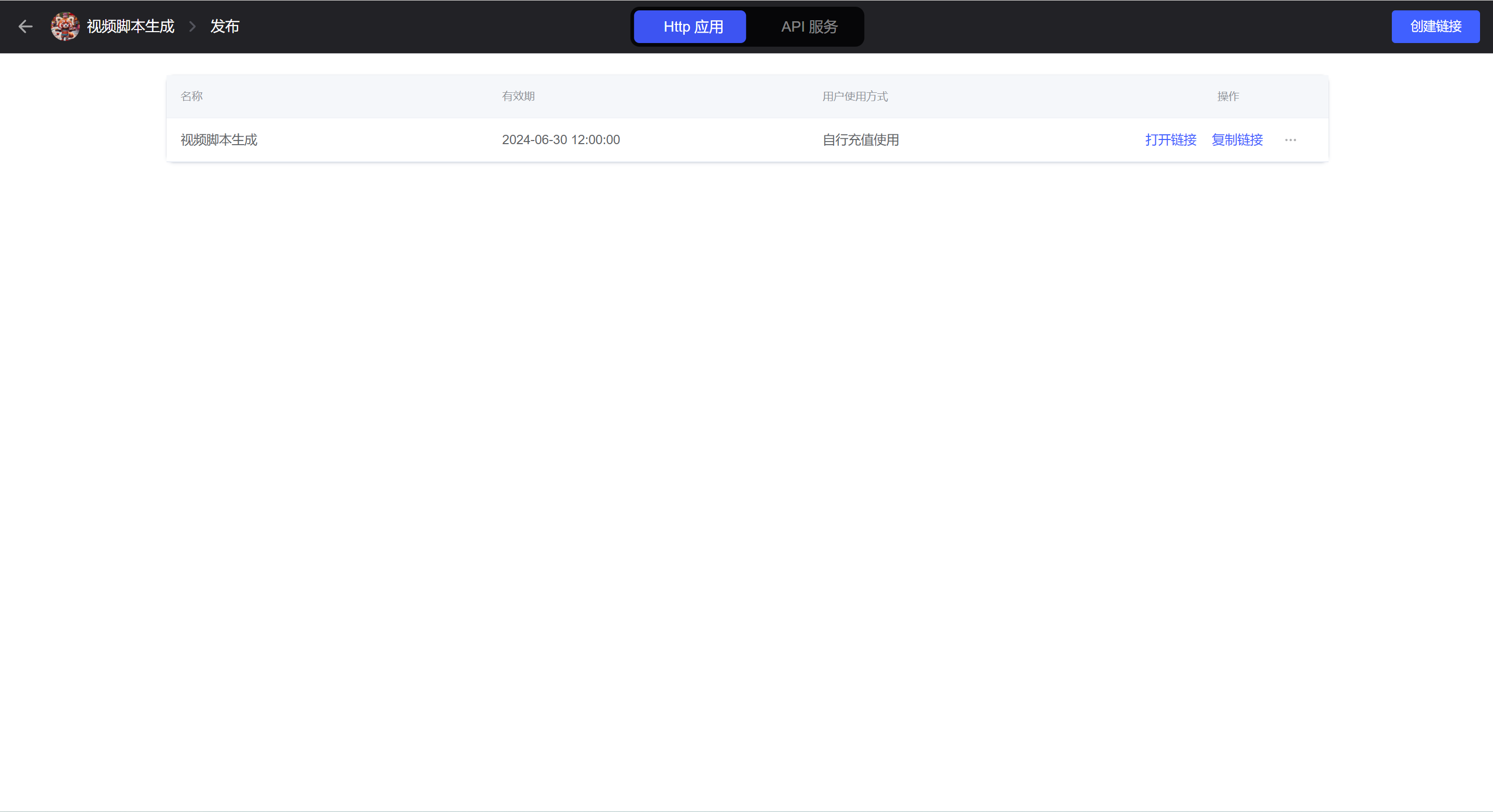Switch to the API 服务 tab
The image size is (1493, 812).
pyautogui.click(x=809, y=26)
